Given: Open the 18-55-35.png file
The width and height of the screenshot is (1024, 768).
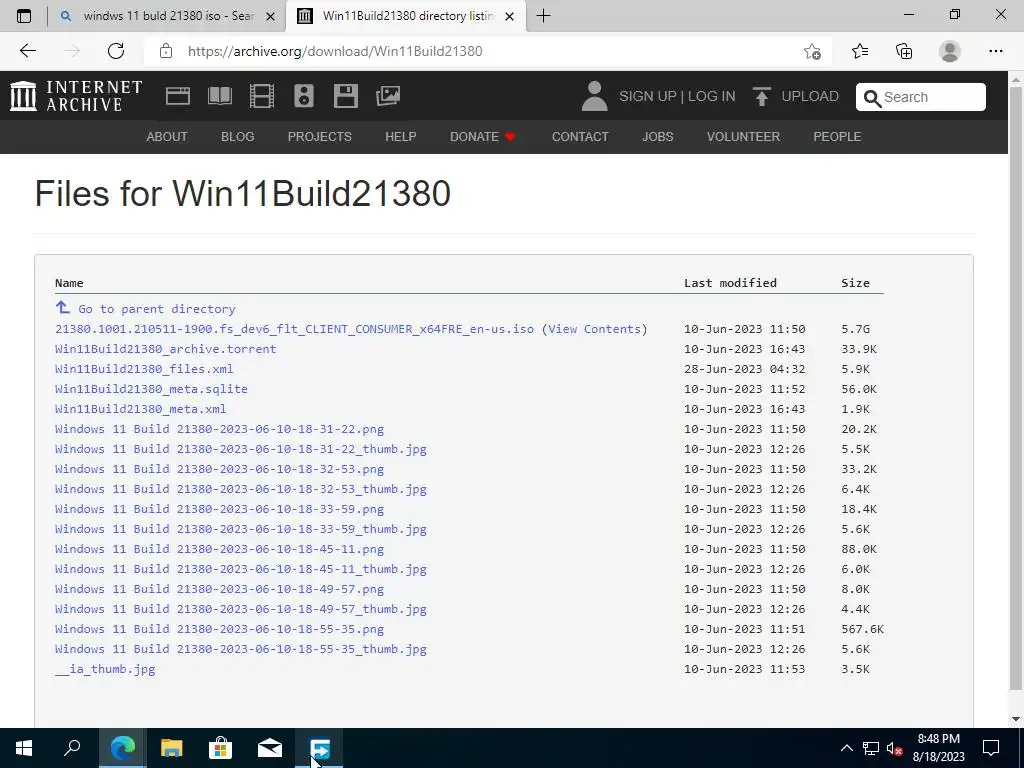Looking at the screenshot, I should click(x=219, y=629).
